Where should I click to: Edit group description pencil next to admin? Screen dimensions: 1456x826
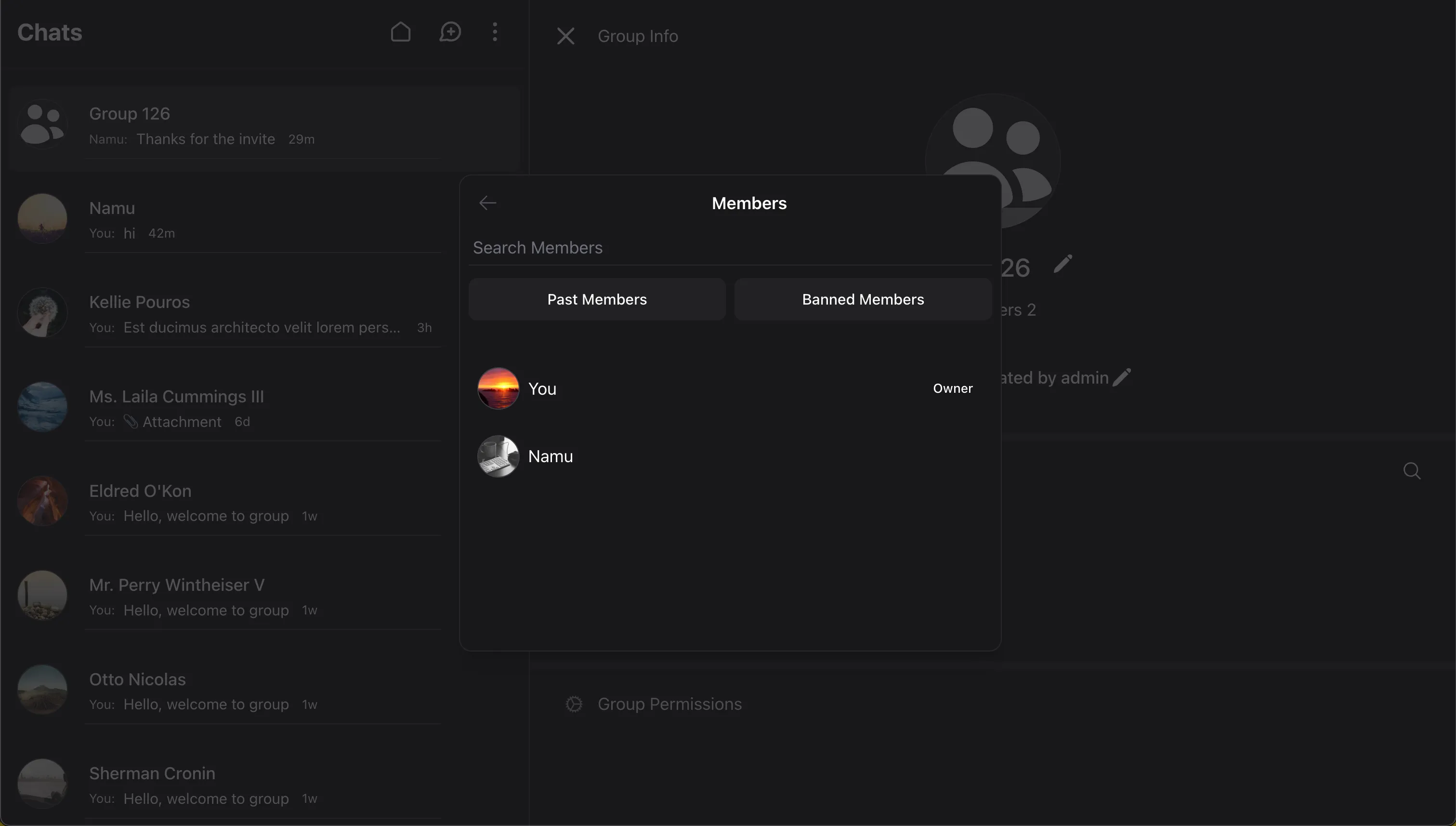pyautogui.click(x=1121, y=377)
